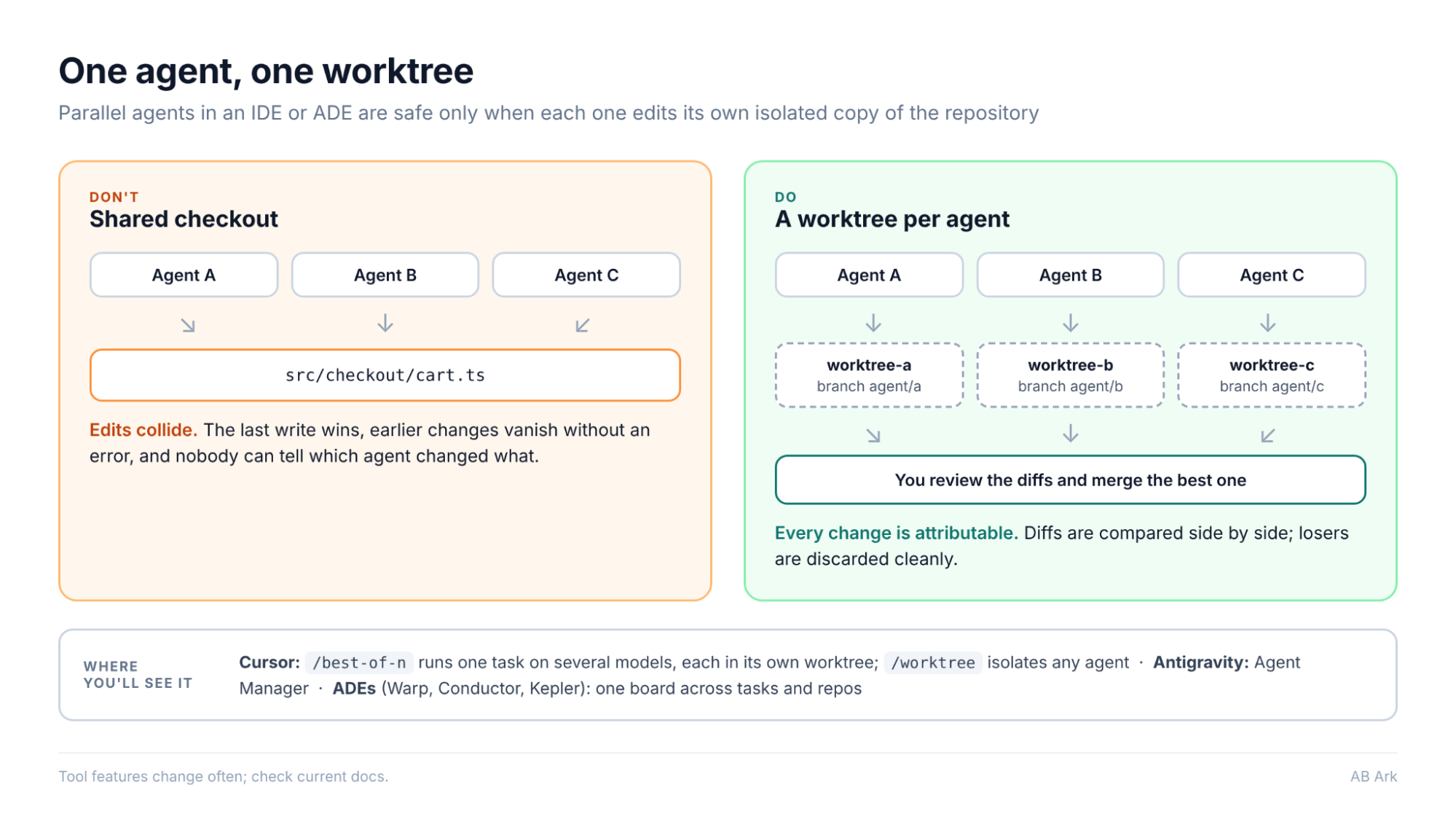Click 'You review the diffs and merge' box
1456x833 pixels.
(x=1070, y=480)
